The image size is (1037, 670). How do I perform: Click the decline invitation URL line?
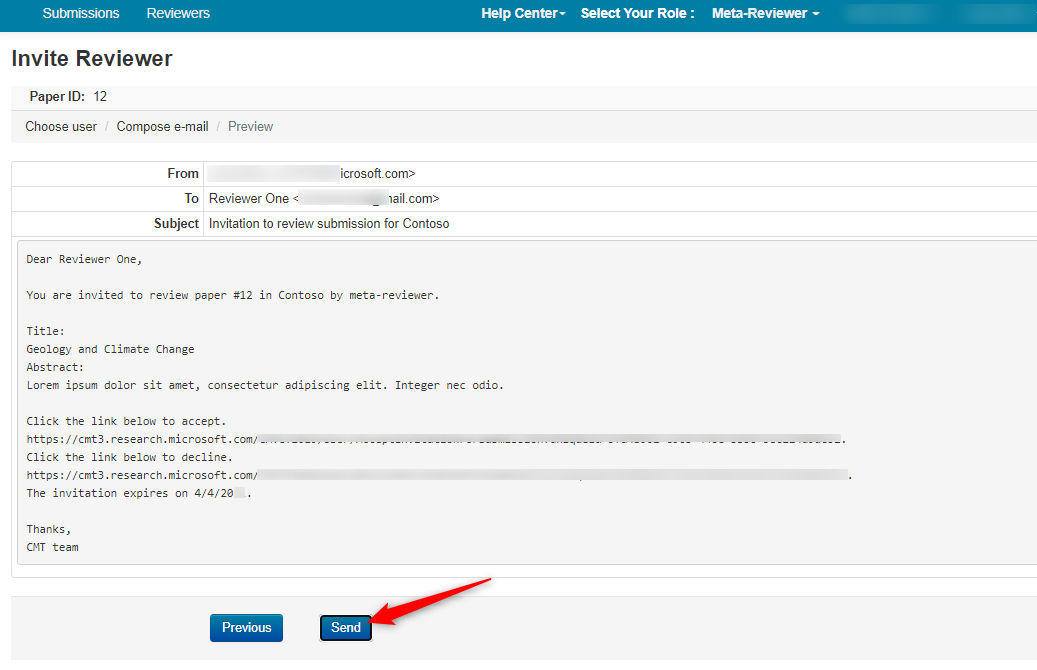click(x=439, y=475)
